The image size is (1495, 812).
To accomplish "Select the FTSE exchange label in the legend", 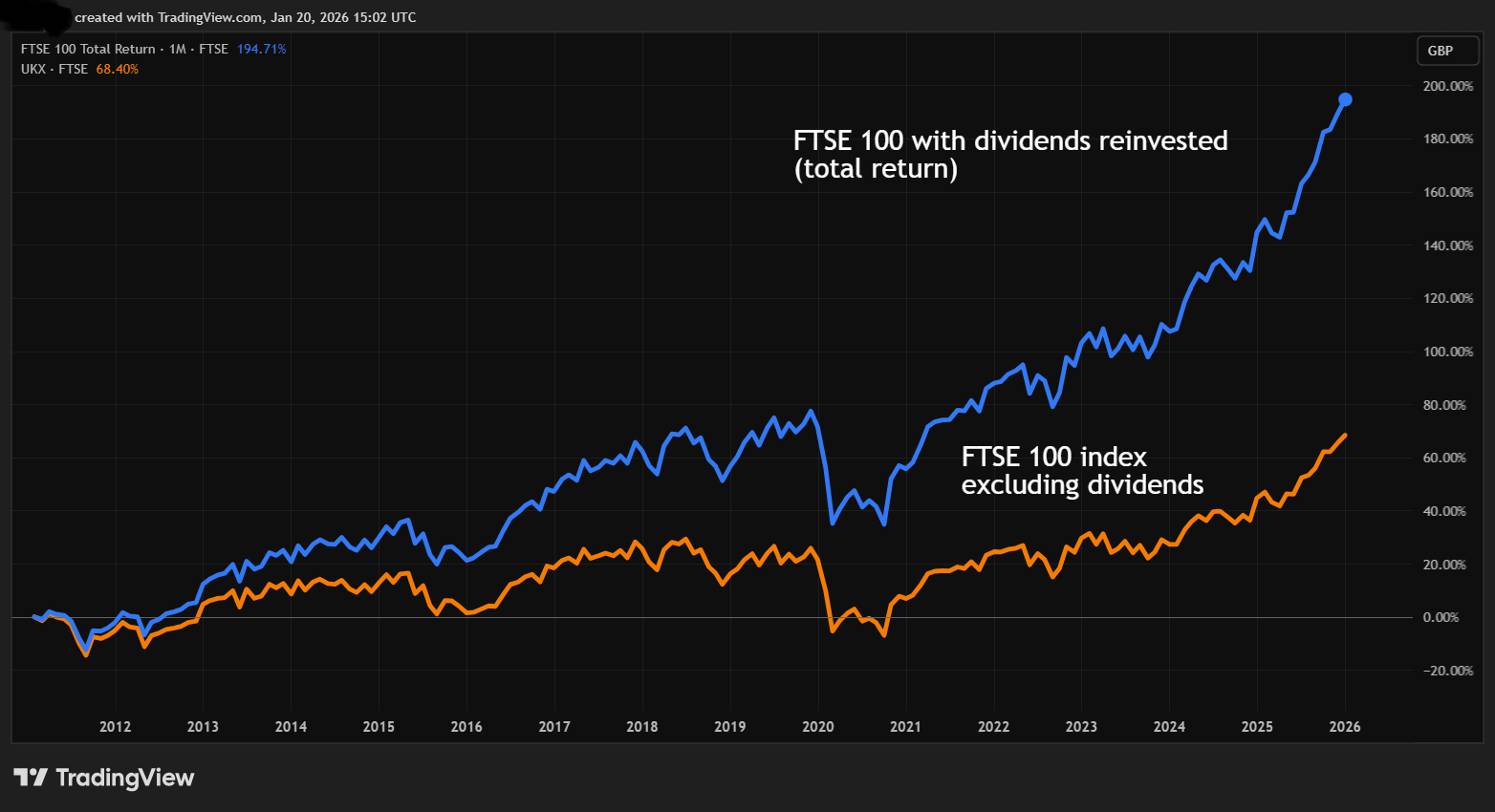I will click(214, 48).
